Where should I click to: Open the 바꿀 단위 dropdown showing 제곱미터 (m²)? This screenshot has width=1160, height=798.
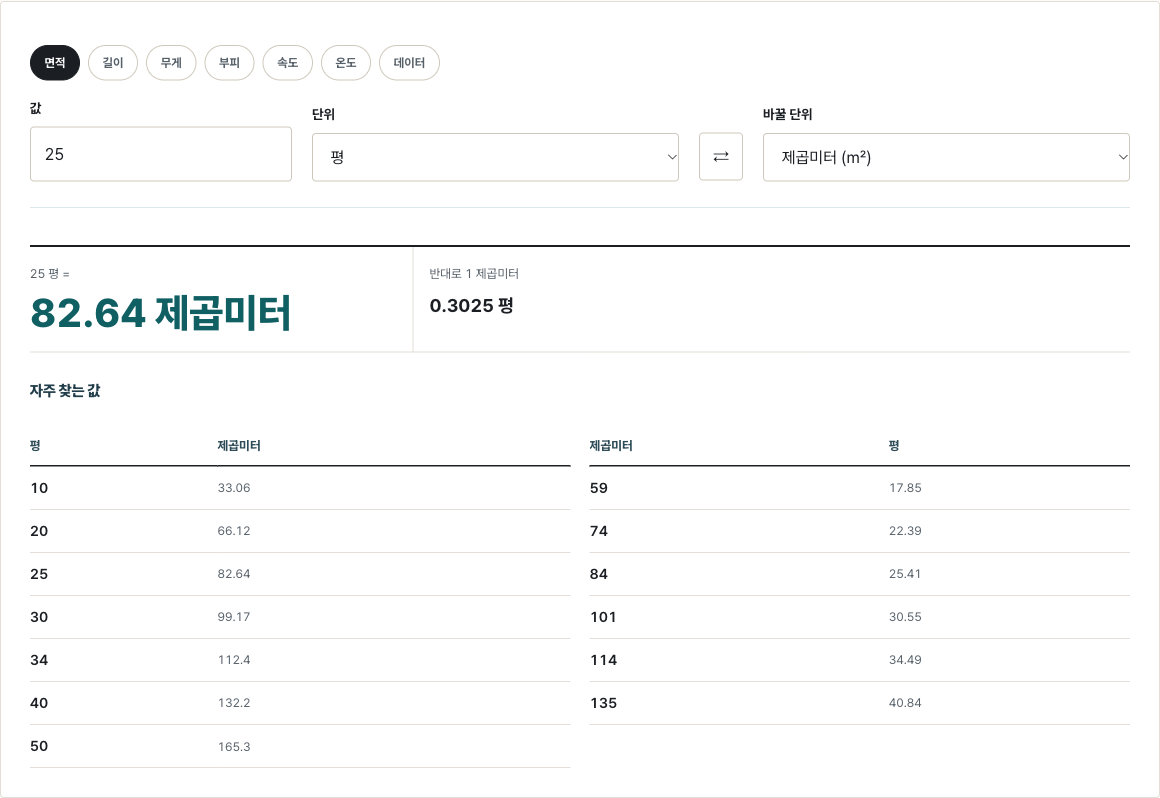946,157
